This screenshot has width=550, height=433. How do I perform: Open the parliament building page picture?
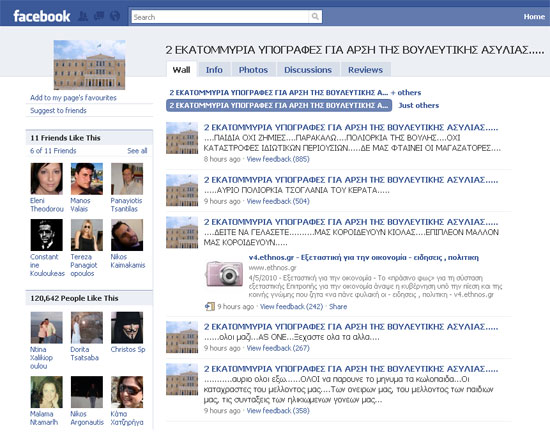(x=89, y=65)
